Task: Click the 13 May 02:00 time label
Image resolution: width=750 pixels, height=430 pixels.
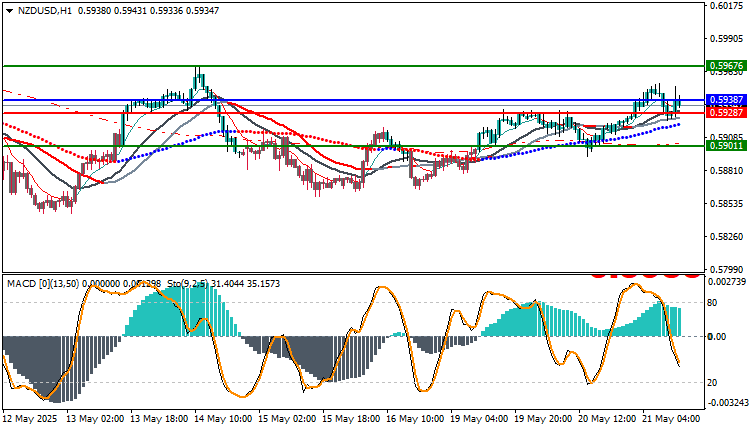Action: coord(95,419)
